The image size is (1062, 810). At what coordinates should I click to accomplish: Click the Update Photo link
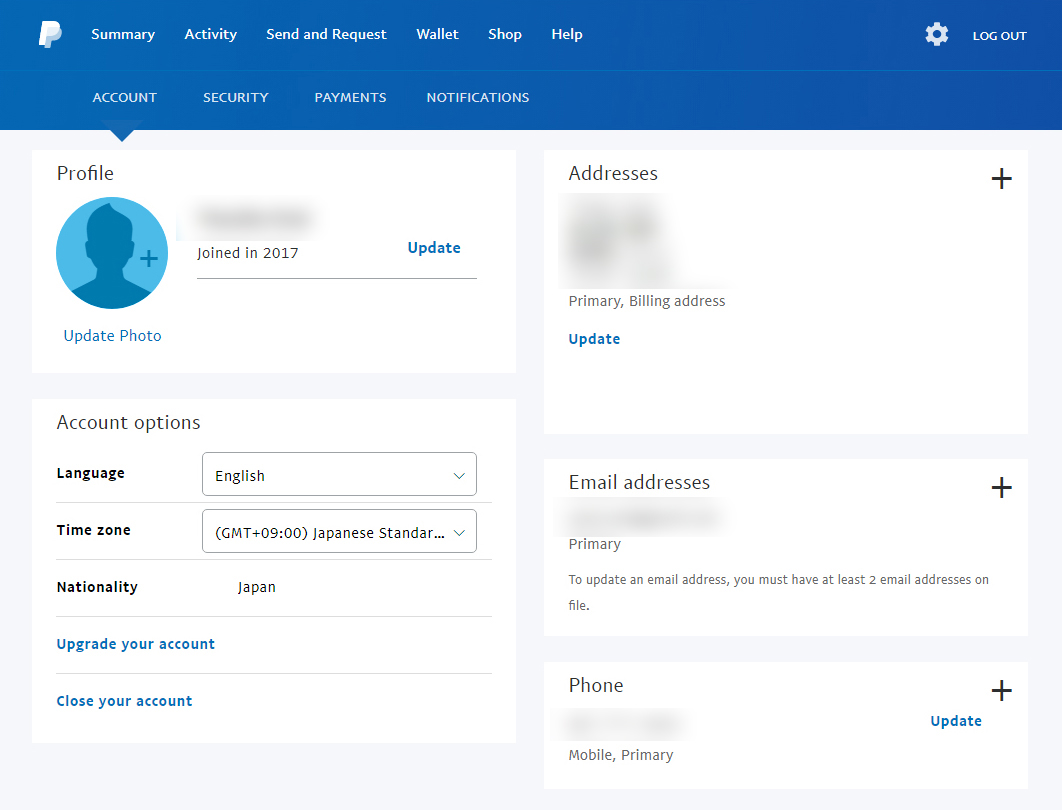click(112, 336)
